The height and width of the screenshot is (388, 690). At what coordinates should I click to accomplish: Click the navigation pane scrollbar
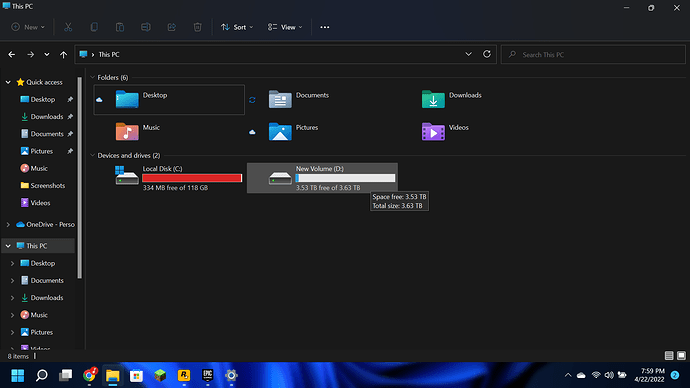80,178
